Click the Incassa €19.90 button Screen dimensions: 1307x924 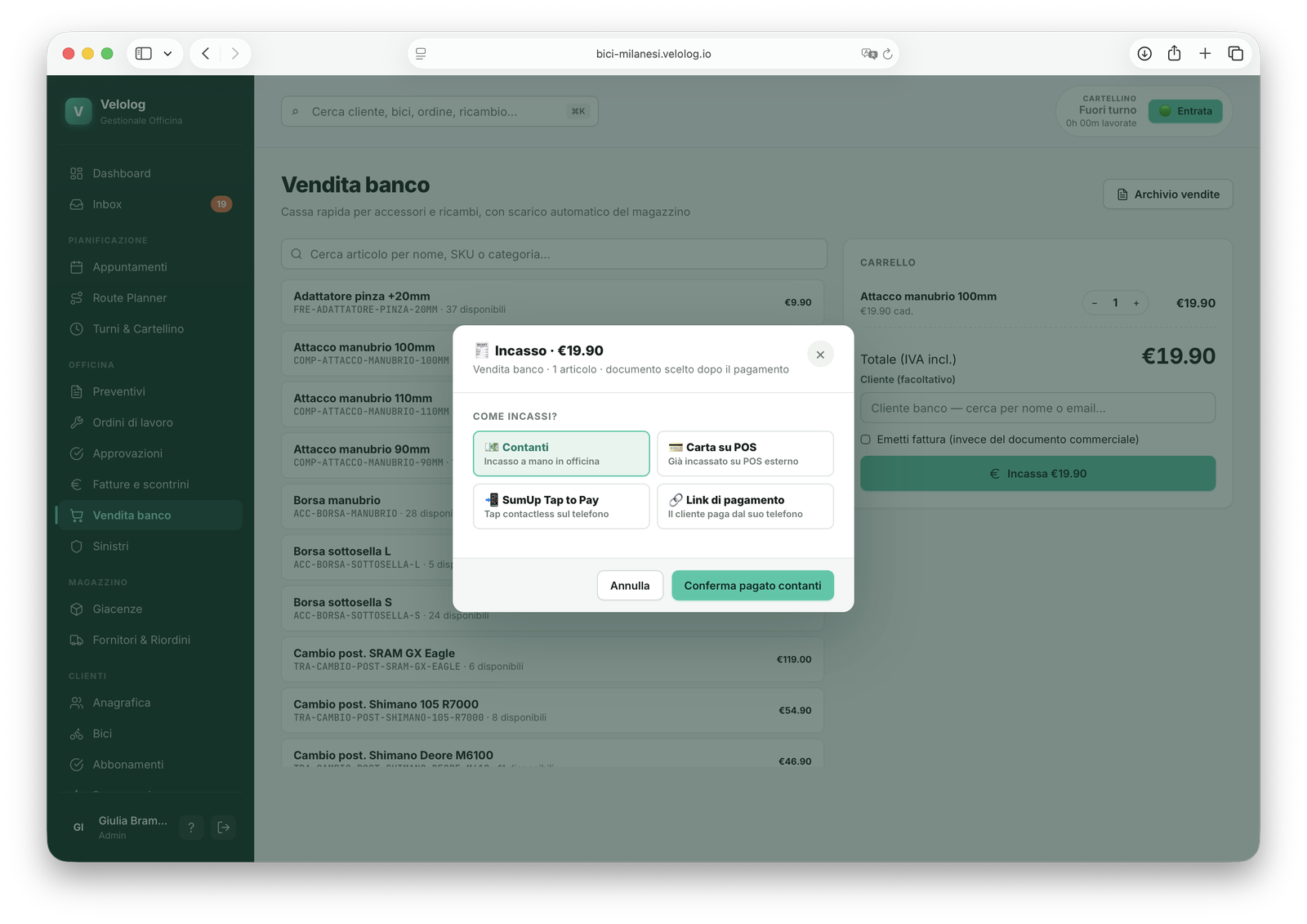click(1037, 474)
